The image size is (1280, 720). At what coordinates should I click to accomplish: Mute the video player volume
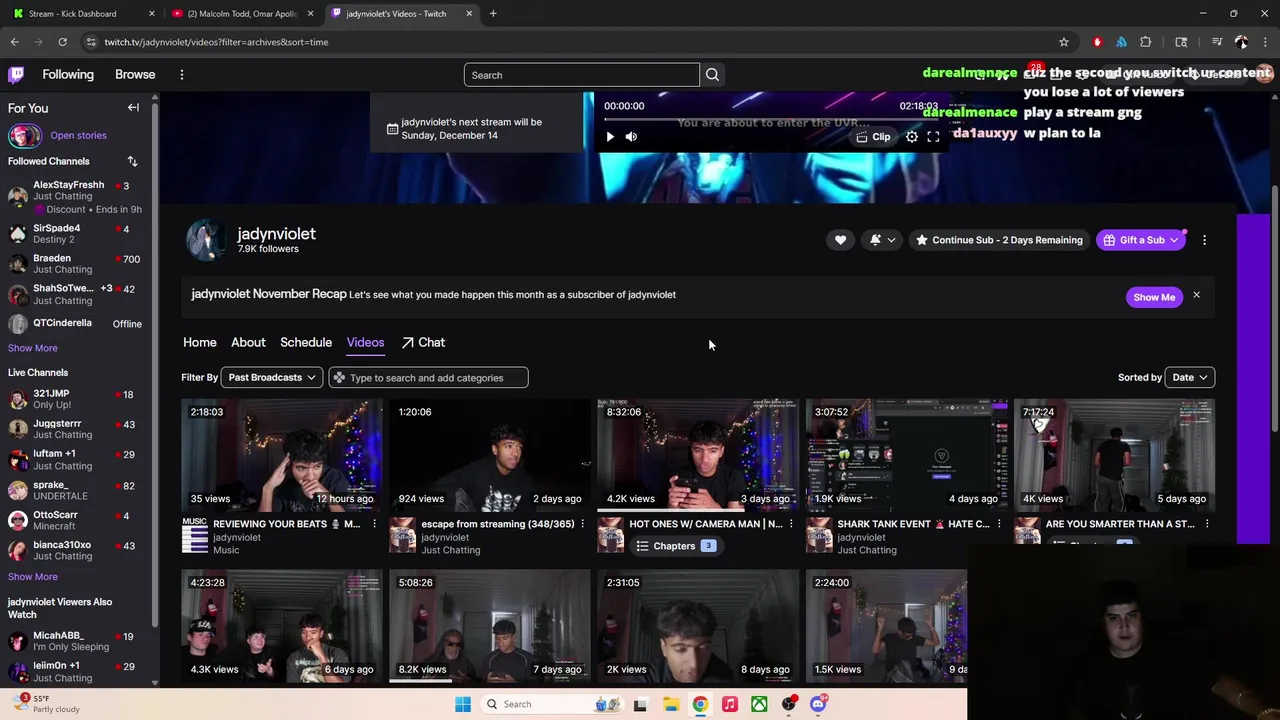pos(631,137)
